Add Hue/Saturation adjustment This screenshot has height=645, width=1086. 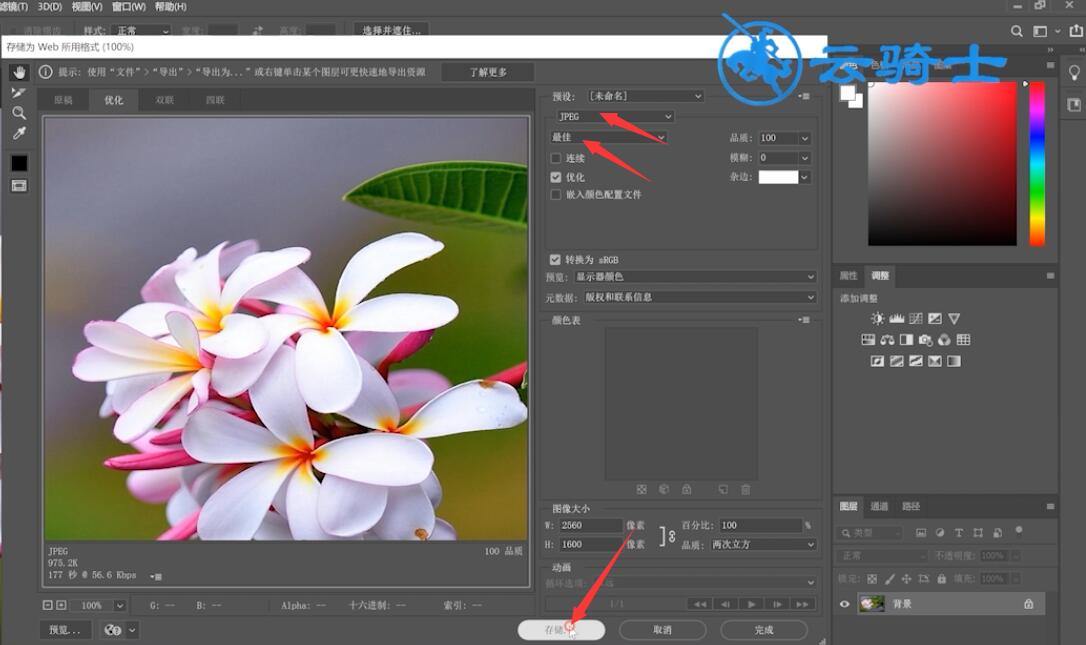coord(868,339)
